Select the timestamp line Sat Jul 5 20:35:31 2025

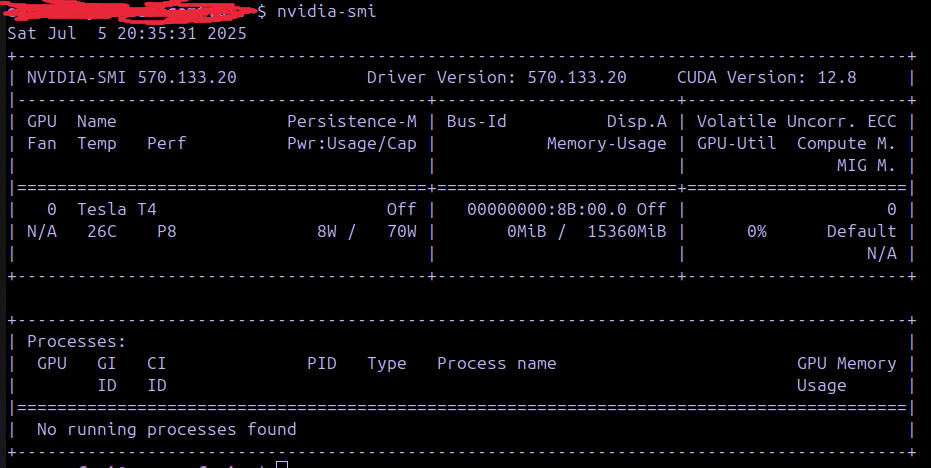(x=127, y=33)
